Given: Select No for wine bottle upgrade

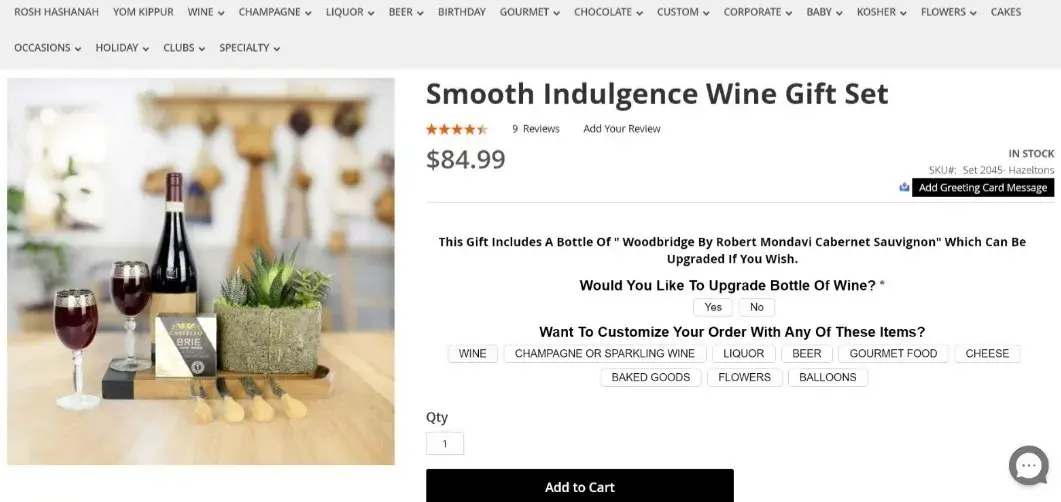Looking at the screenshot, I should click(757, 308).
